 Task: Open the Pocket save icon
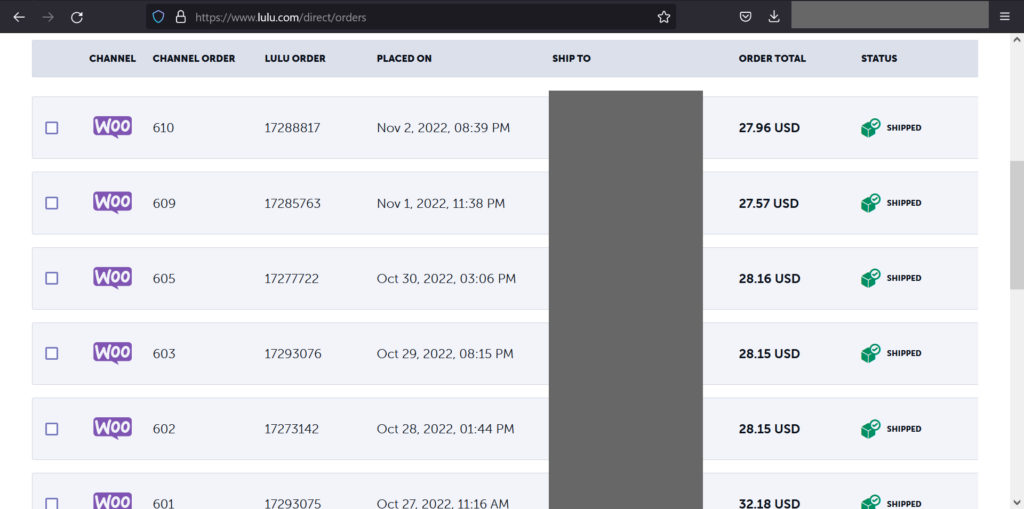745,17
